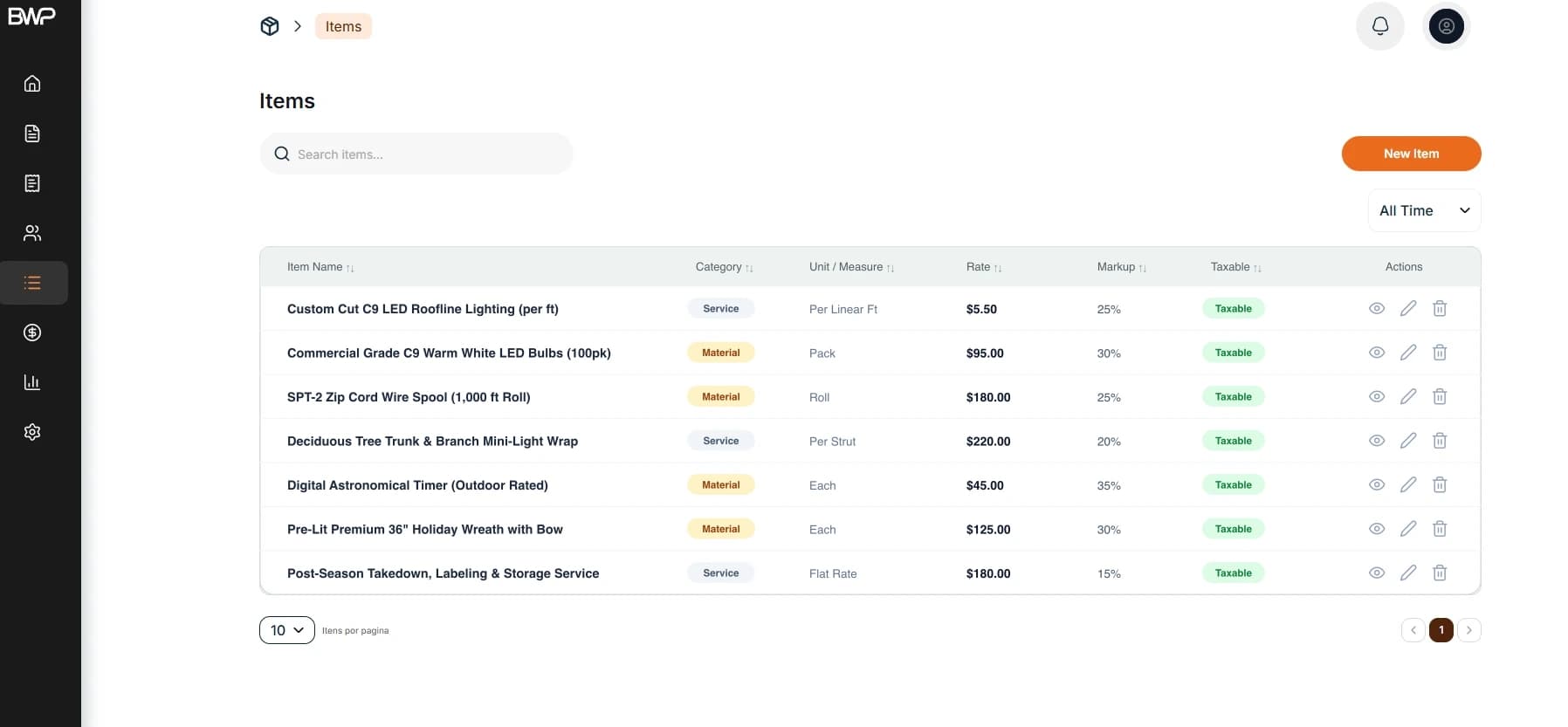Delete the Digital Astronomical Timer item
The width and height of the screenshot is (1568, 727).
pyautogui.click(x=1440, y=484)
